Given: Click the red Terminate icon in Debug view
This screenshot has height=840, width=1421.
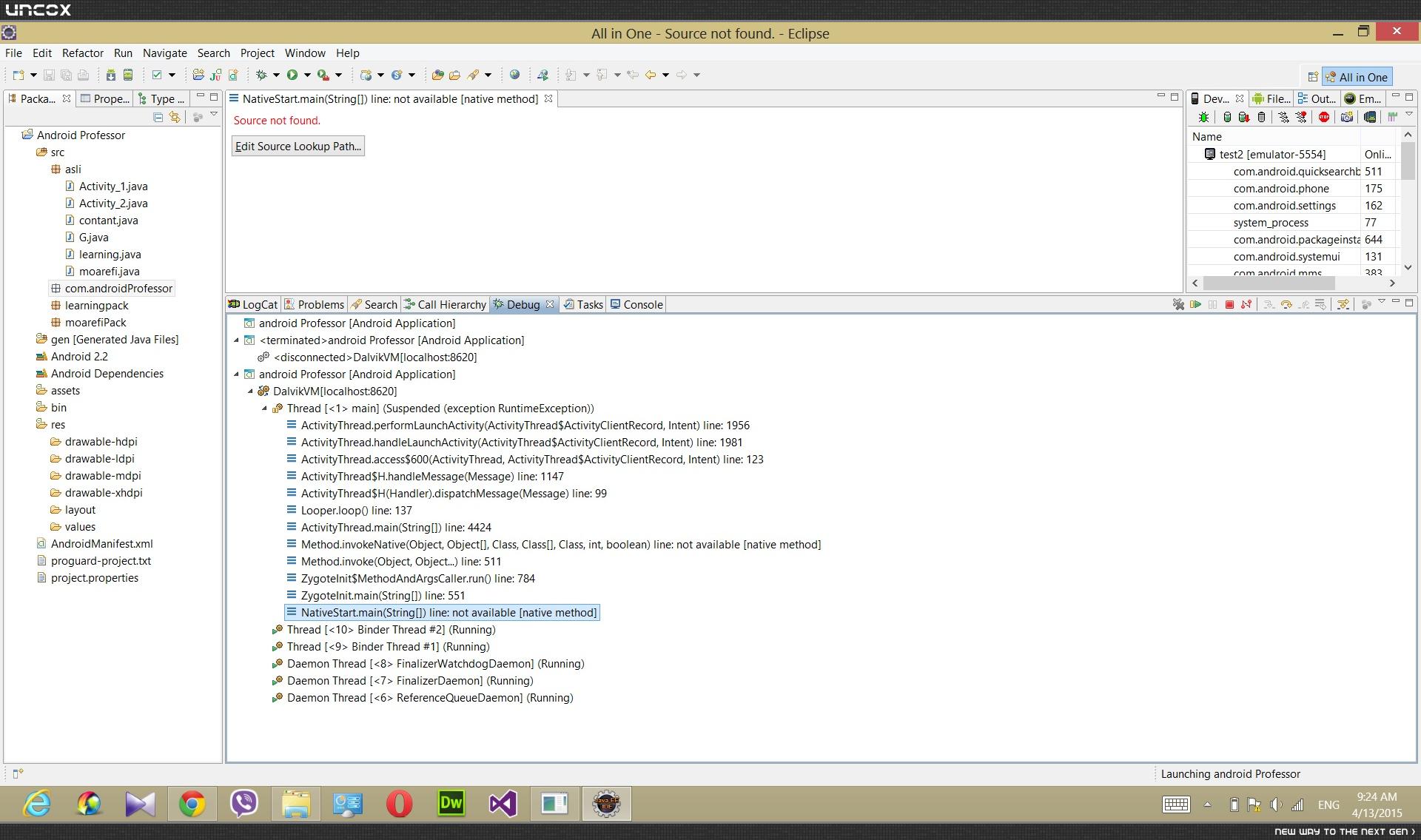Looking at the screenshot, I should [x=1229, y=304].
